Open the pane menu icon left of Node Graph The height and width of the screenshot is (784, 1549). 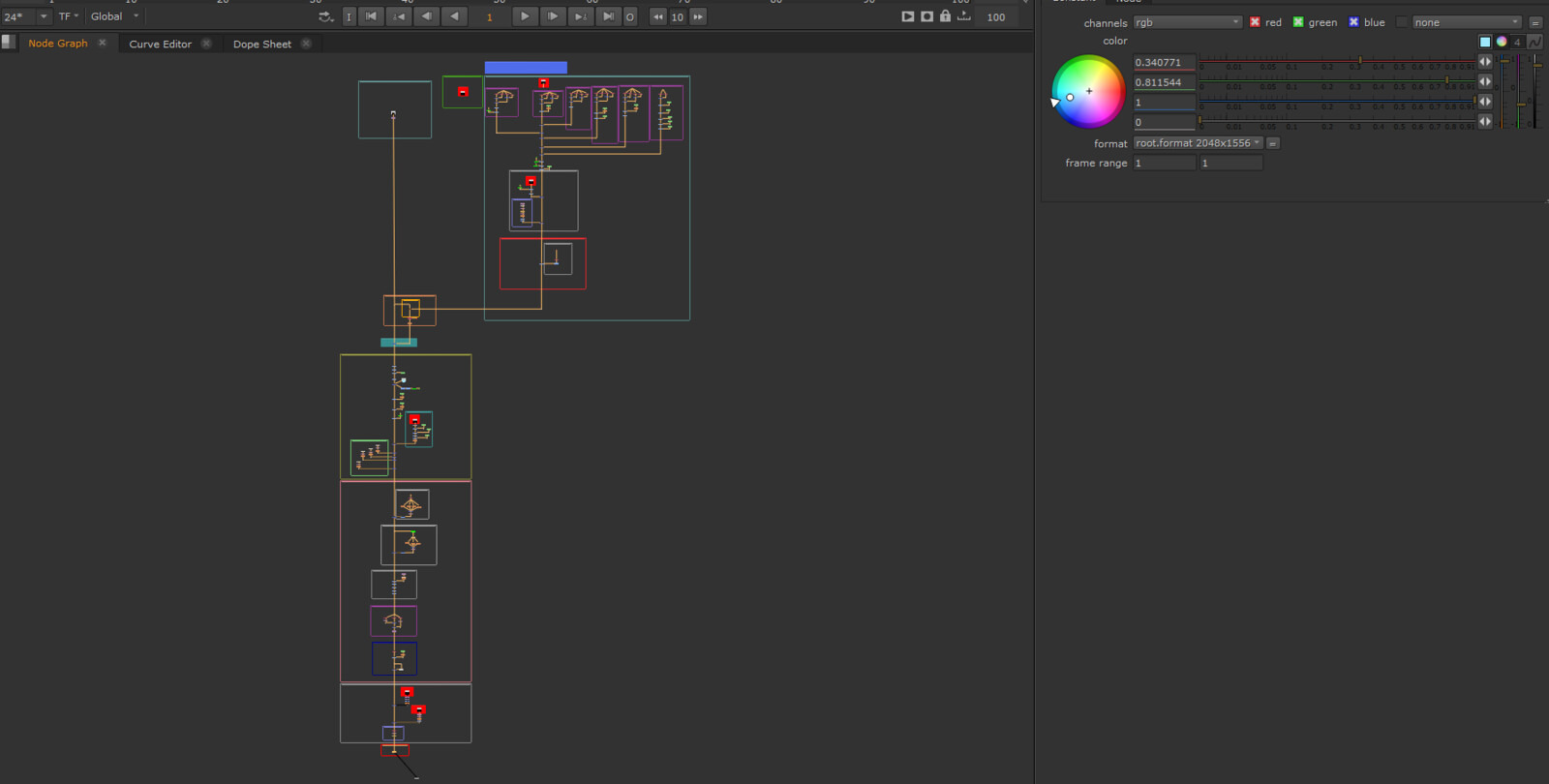(9, 43)
